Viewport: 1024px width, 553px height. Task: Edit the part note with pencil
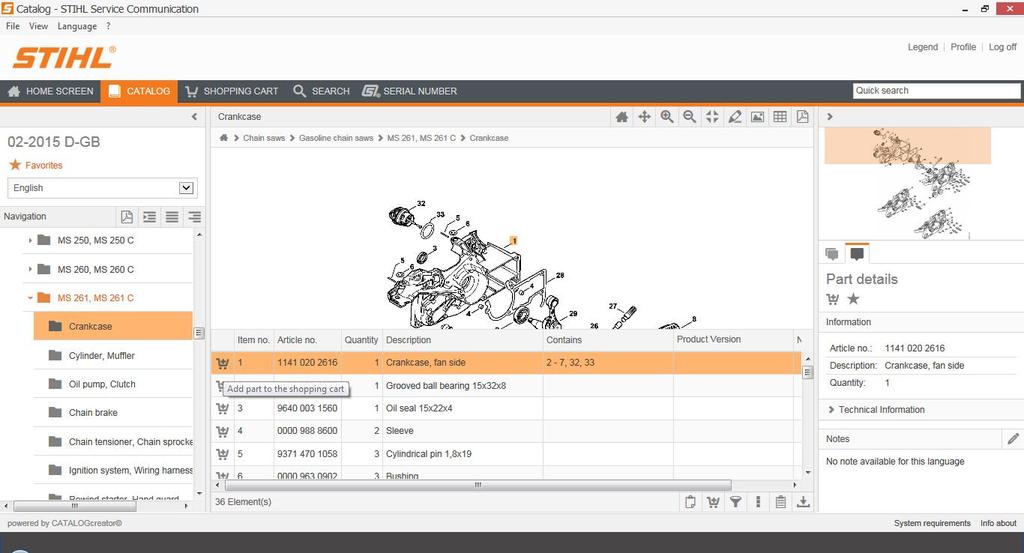[x=1013, y=439]
